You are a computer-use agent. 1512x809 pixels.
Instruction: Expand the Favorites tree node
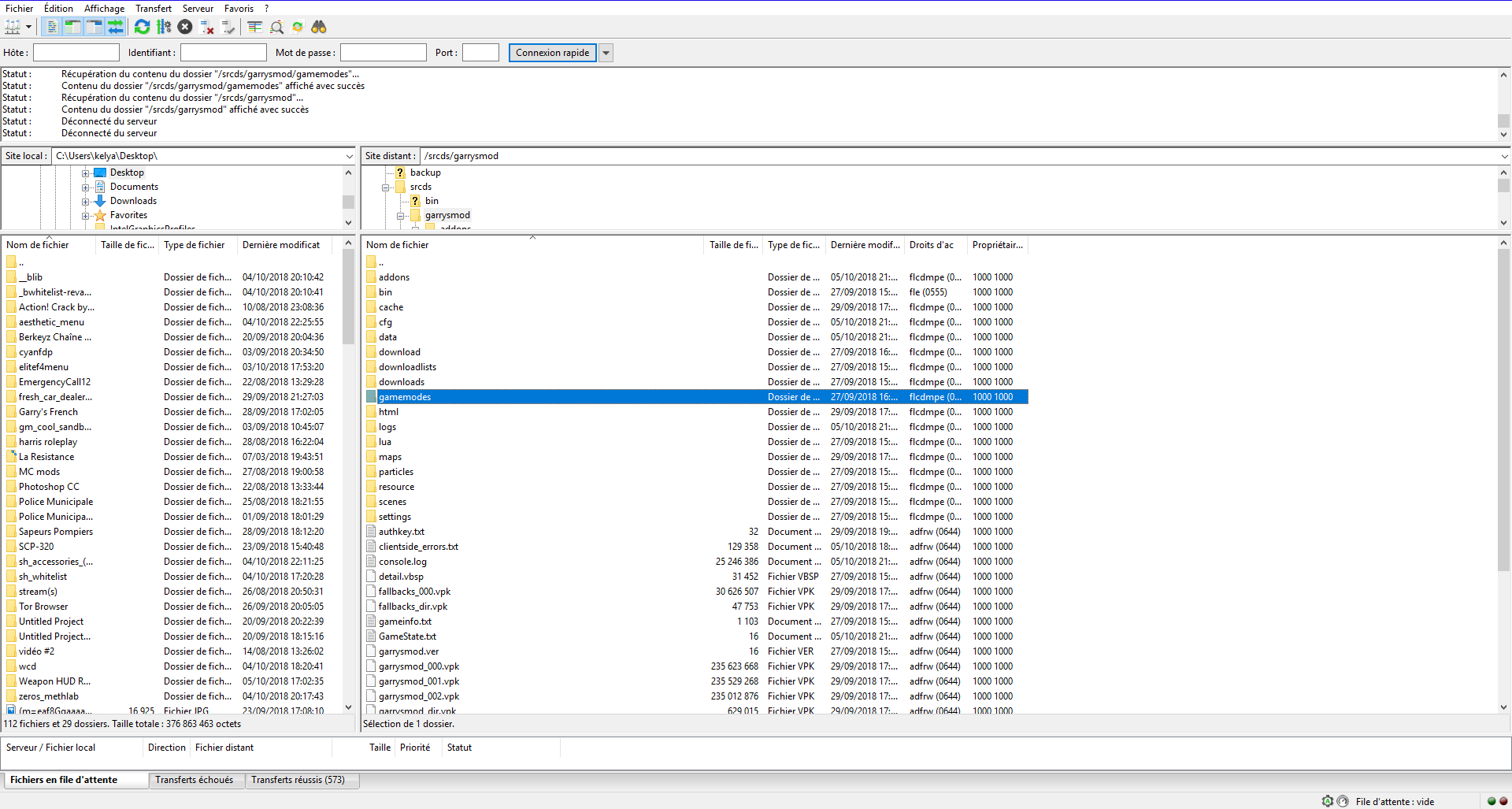tap(85, 216)
